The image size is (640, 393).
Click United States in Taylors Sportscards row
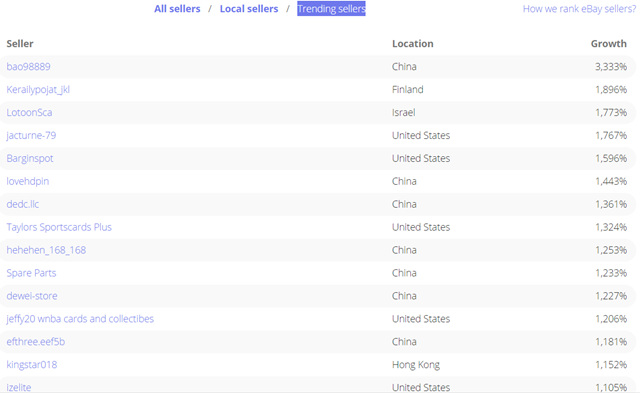pos(421,227)
